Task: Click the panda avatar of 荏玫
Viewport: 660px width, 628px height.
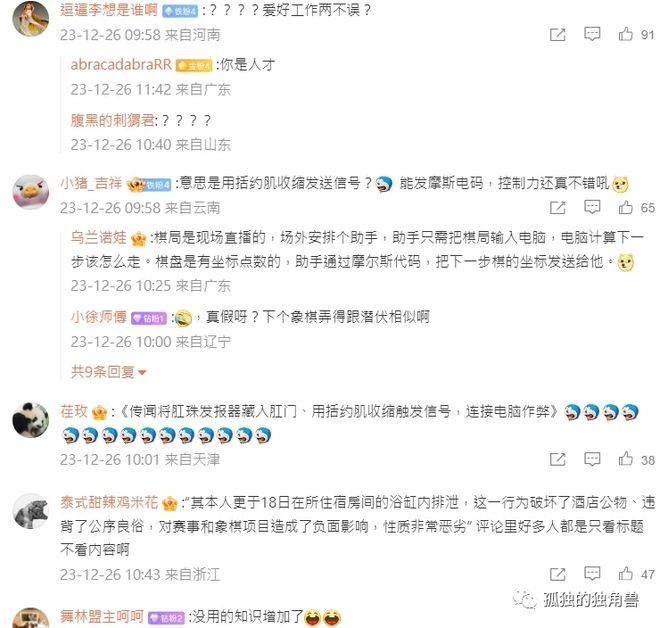Action: click(31, 420)
